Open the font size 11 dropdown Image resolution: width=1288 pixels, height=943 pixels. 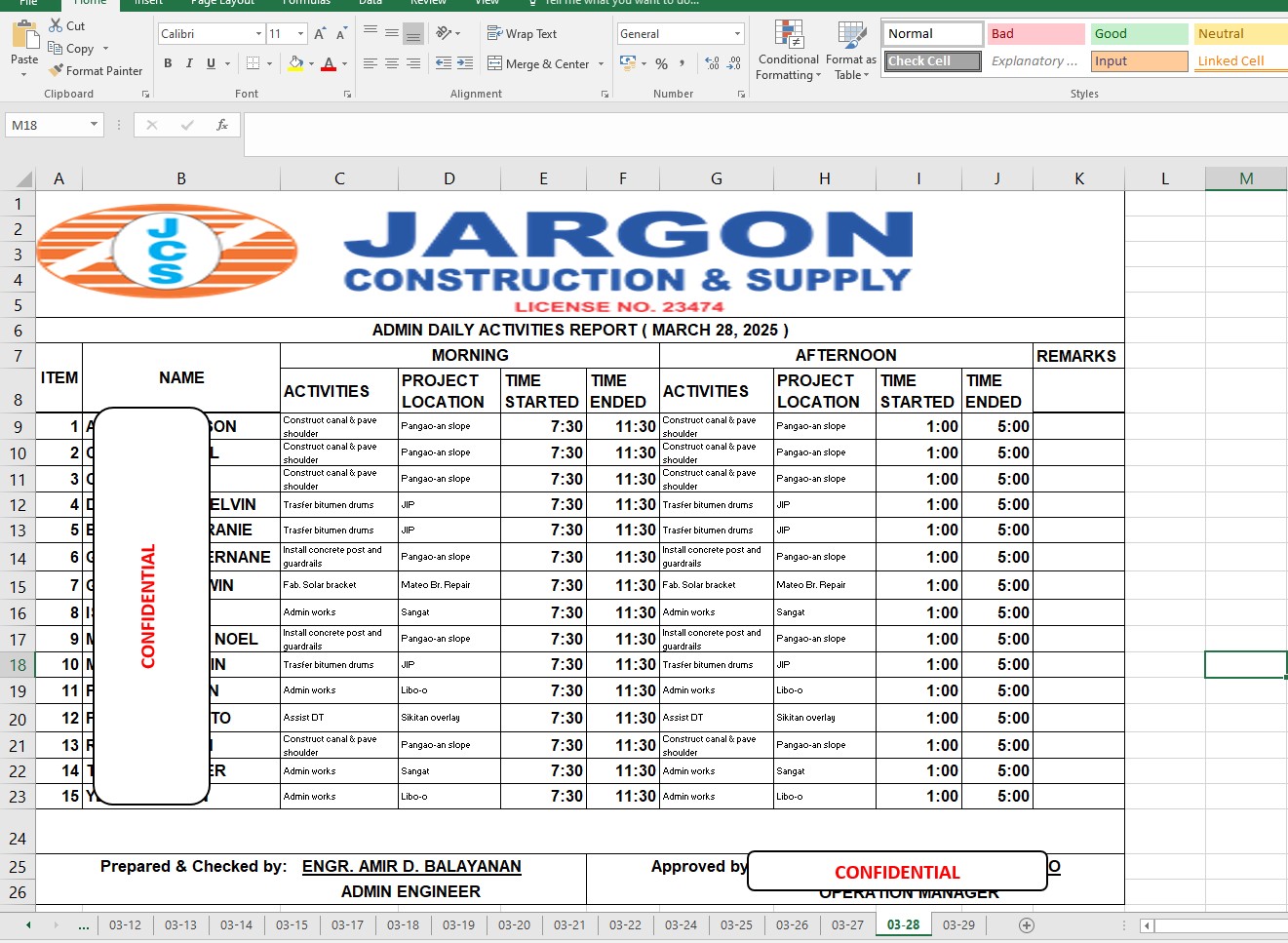pyautogui.click(x=300, y=33)
